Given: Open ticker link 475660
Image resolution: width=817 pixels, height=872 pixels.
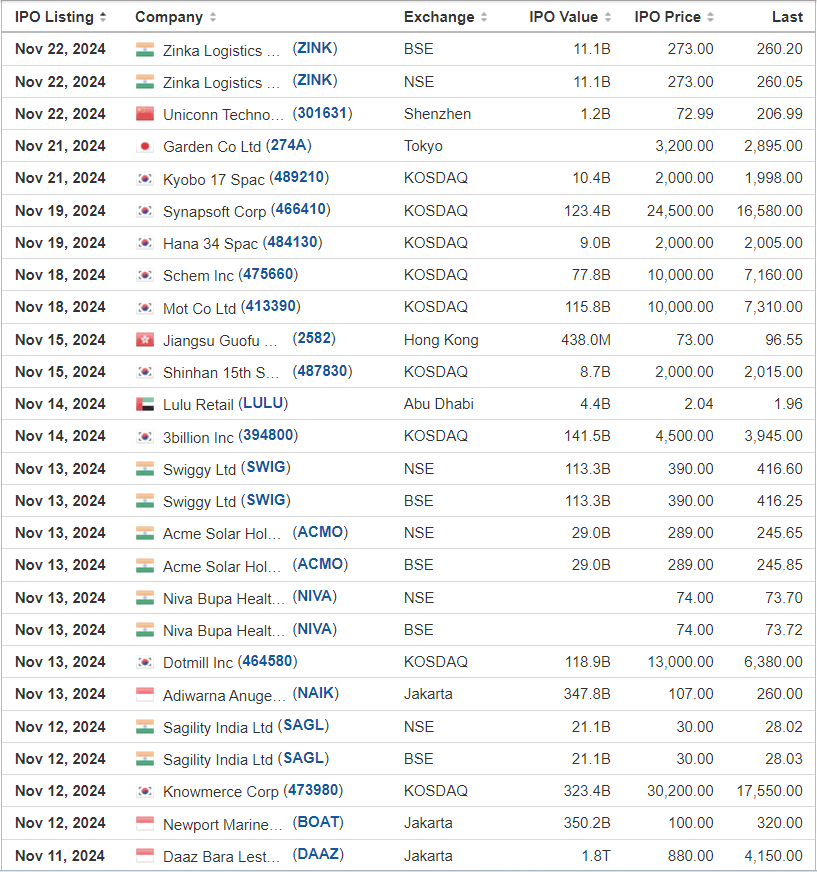Looking at the screenshot, I should click(268, 274).
